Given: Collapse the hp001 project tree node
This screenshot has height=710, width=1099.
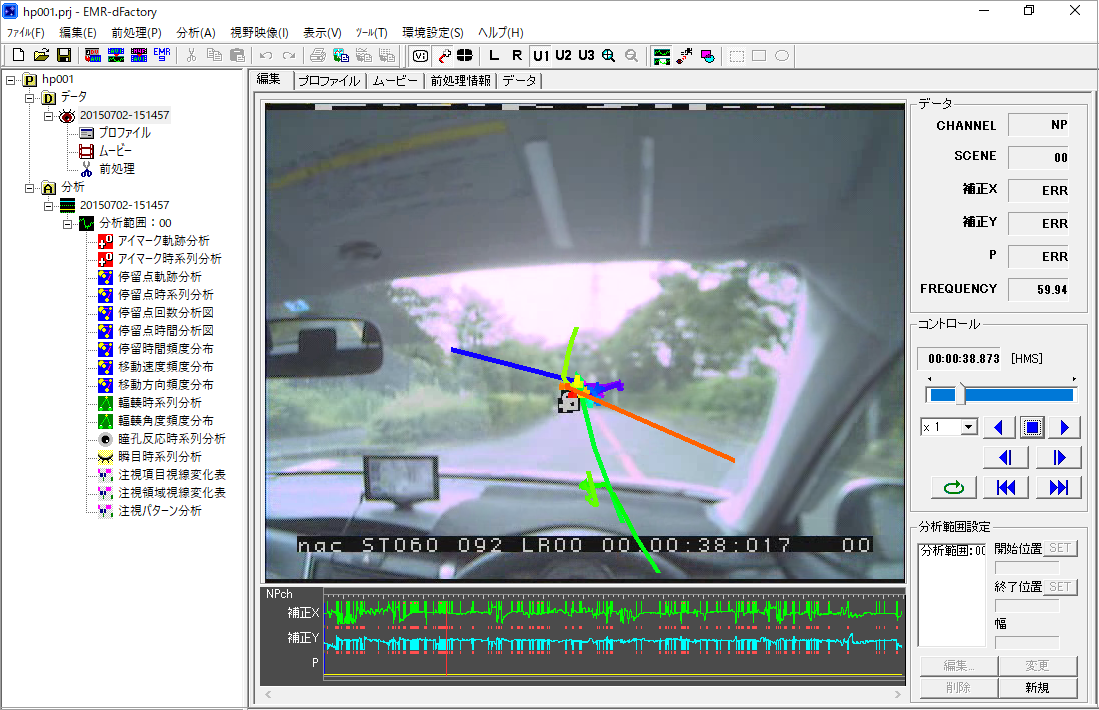Looking at the screenshot, I should tap(11, 79).
